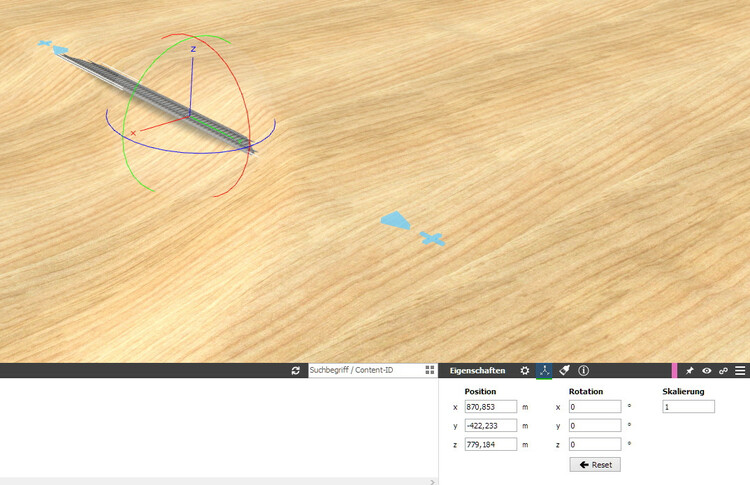This screenshot has height=485, width=750.
Task: Click the Rotation x input field
Action: pos(595,407)
